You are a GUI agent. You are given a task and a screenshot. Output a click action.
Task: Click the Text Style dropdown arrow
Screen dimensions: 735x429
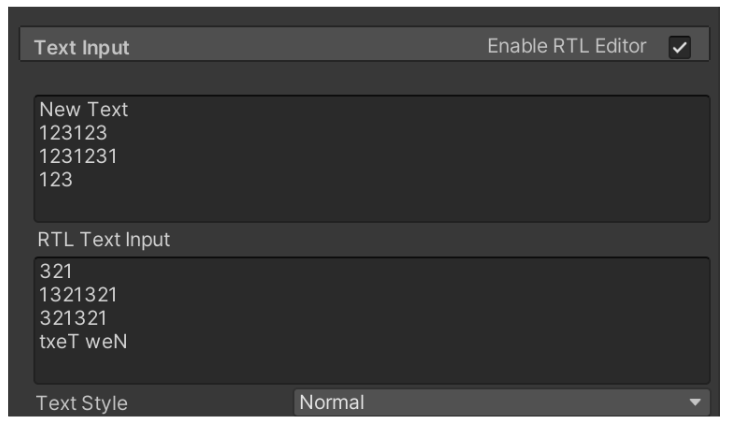point(696,403)
